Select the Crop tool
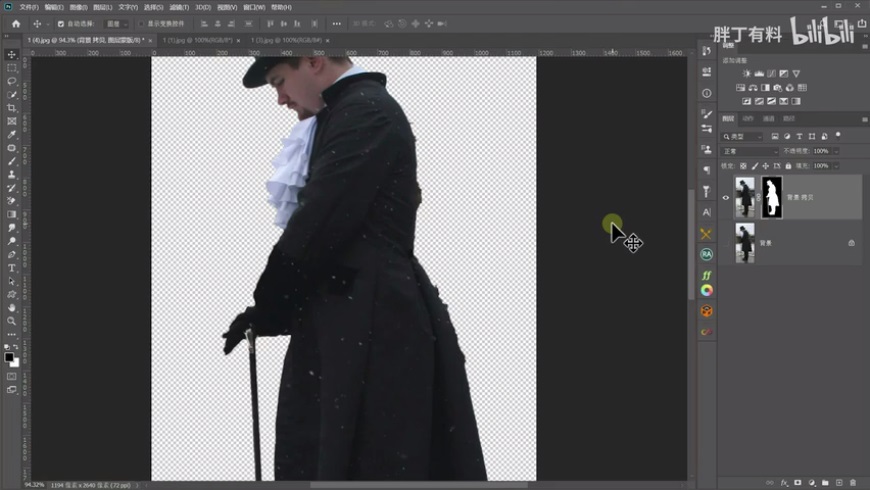The height and width of the screenshot is (490, 870). tap(12, 108)
